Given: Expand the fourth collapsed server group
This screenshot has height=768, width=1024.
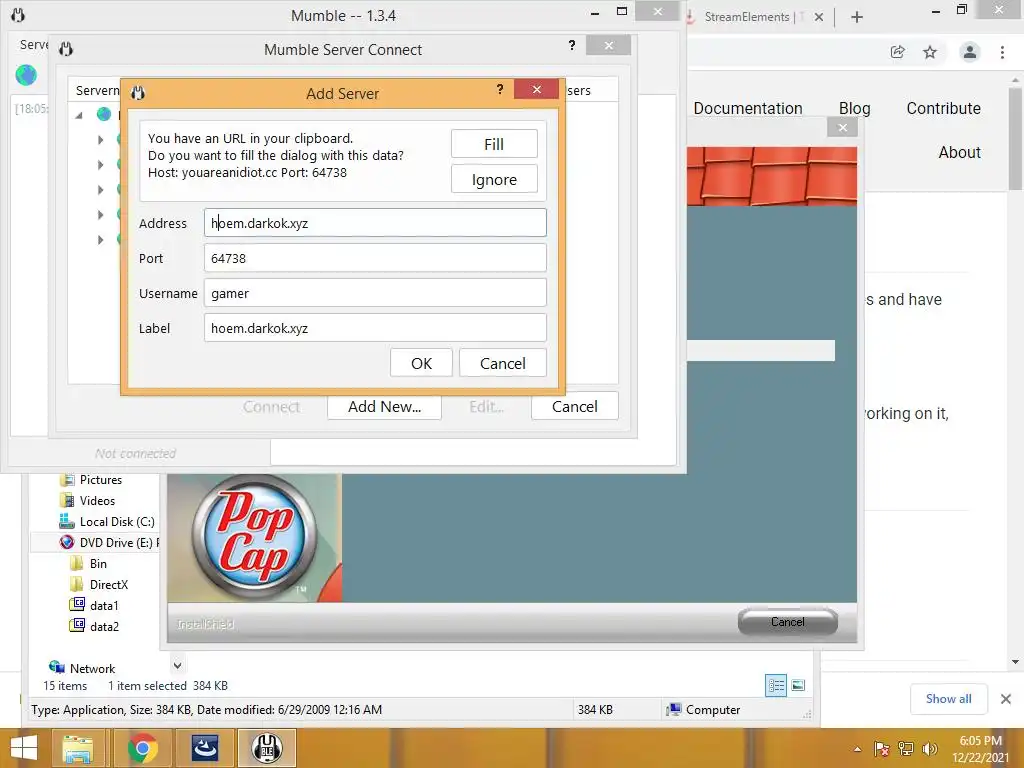Looking at the screenshot, I should coord(101,215).
